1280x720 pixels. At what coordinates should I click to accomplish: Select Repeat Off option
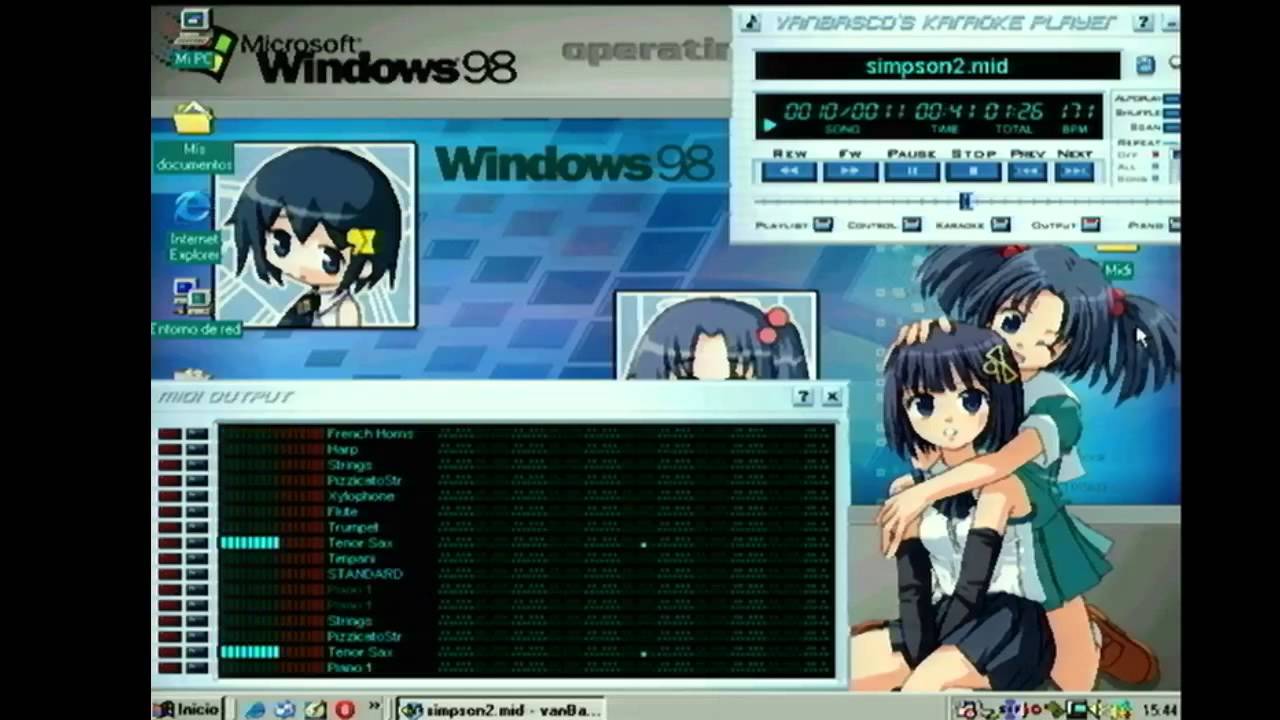[1156, 155]
